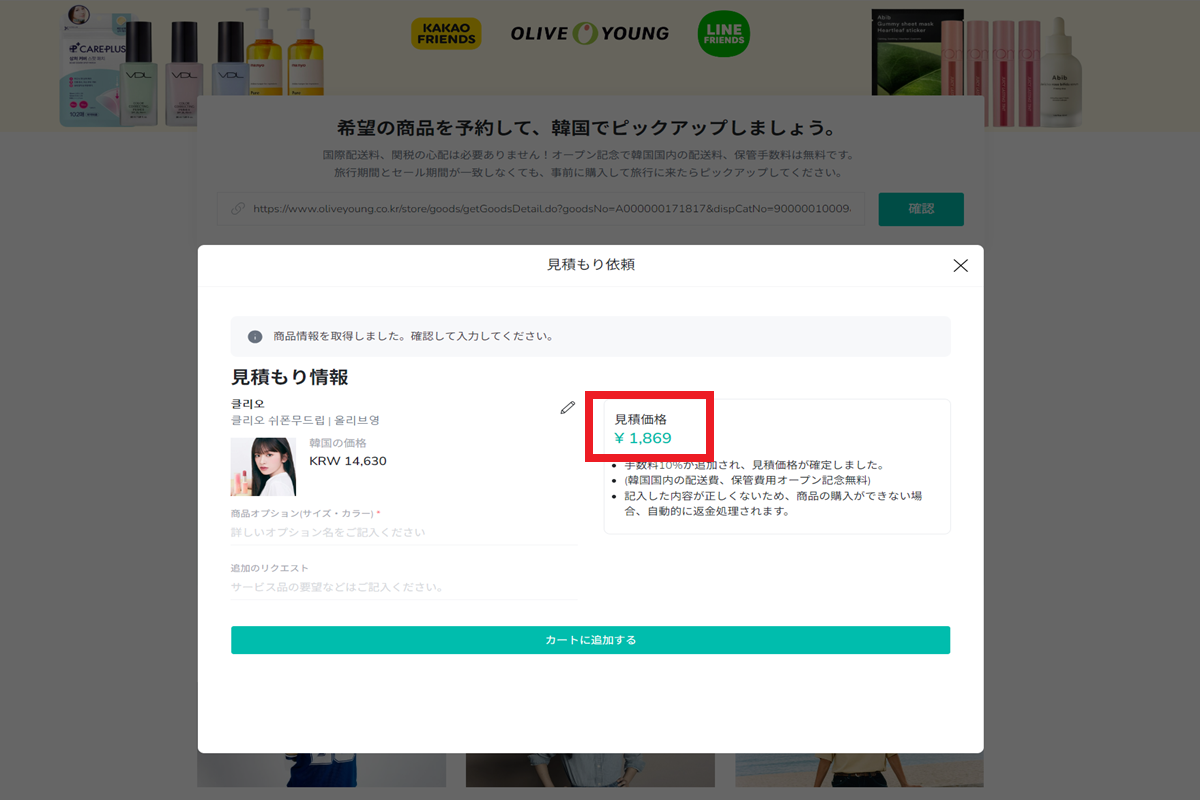Viewport: 1200px width, 800px height.
Task: Click the X to close 見積もり依頼 dialog
Action: 960,265
